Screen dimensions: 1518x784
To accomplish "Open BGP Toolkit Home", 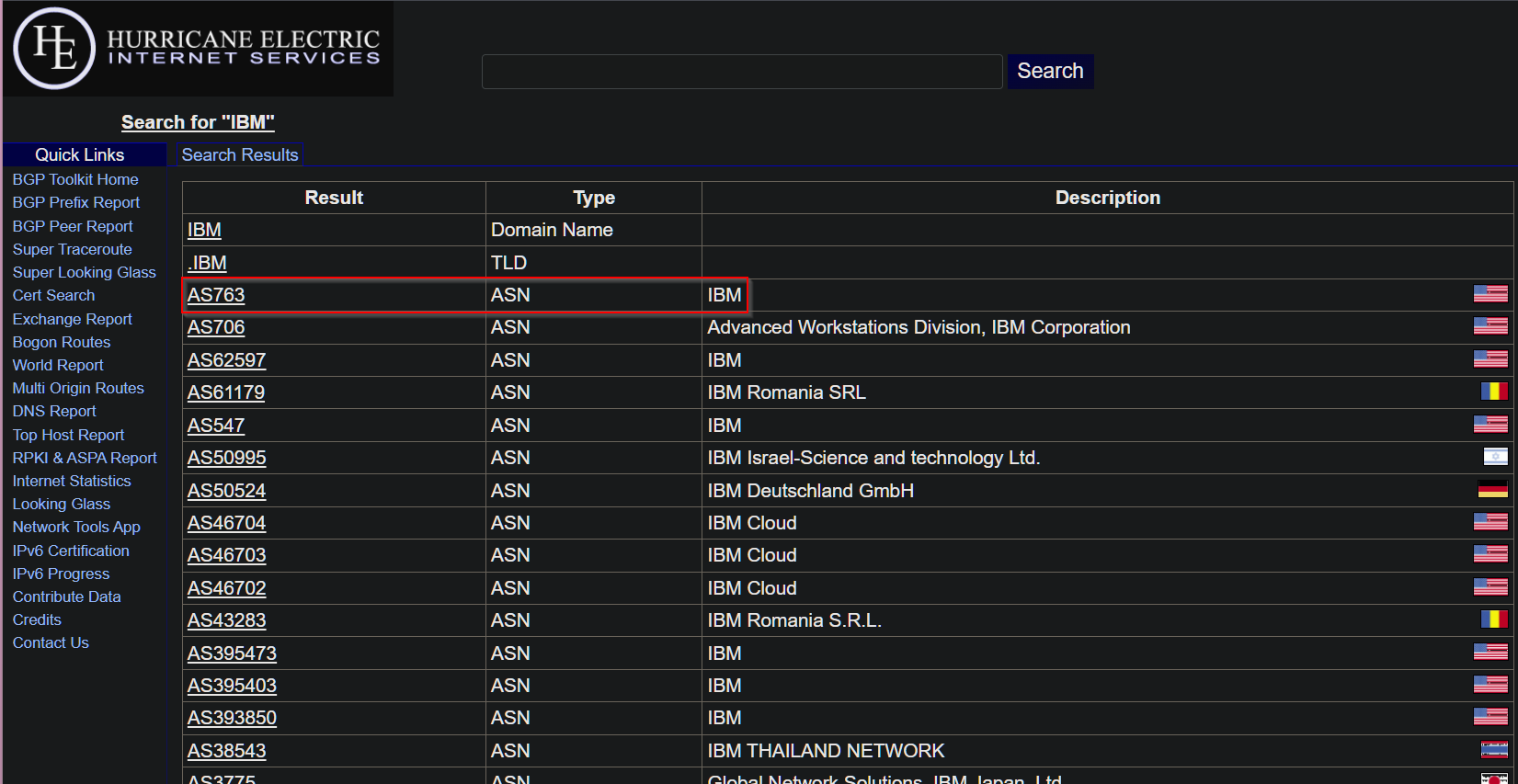I will pos(75,179).
